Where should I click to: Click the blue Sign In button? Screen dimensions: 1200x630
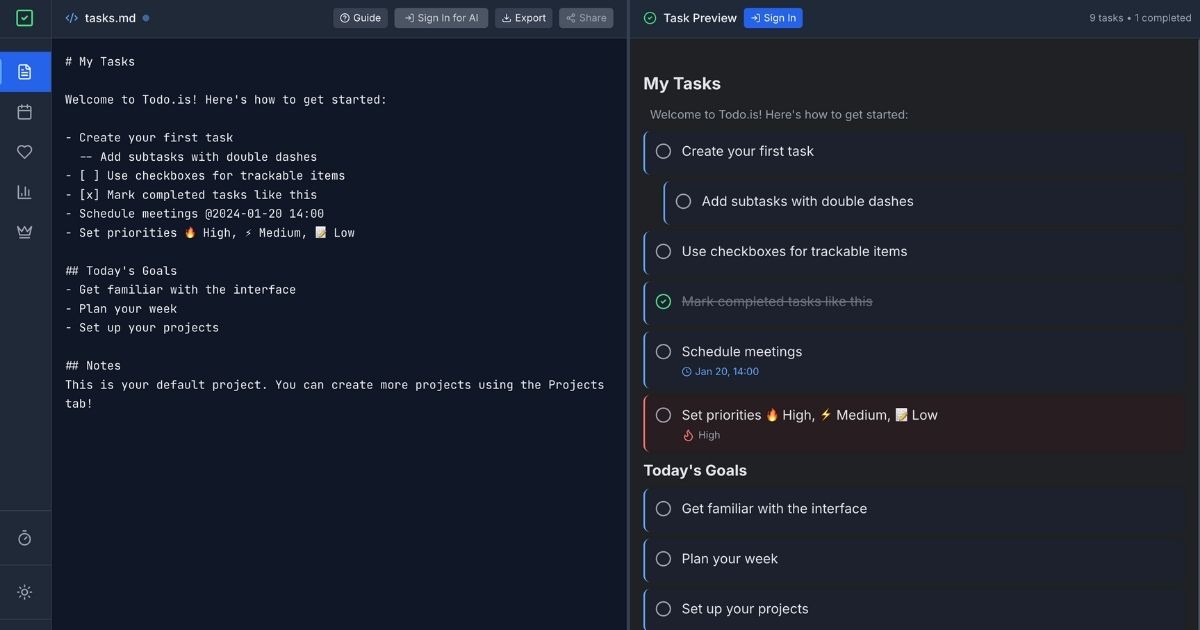[772, 18]
